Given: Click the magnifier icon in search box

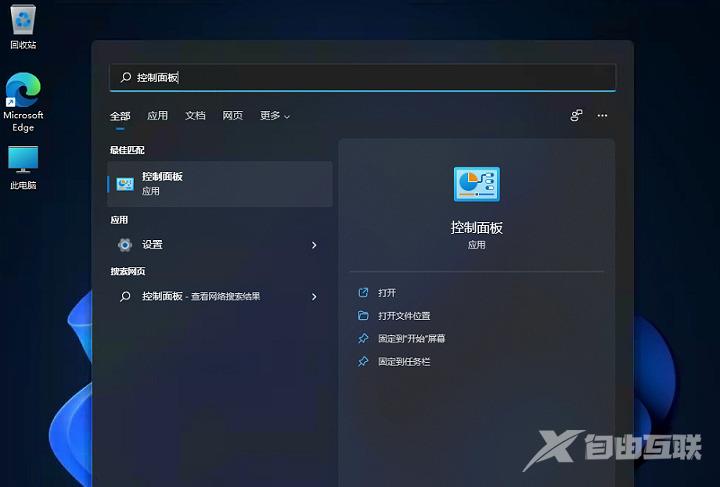Looking at the screenshot, I should pos(125,78).
